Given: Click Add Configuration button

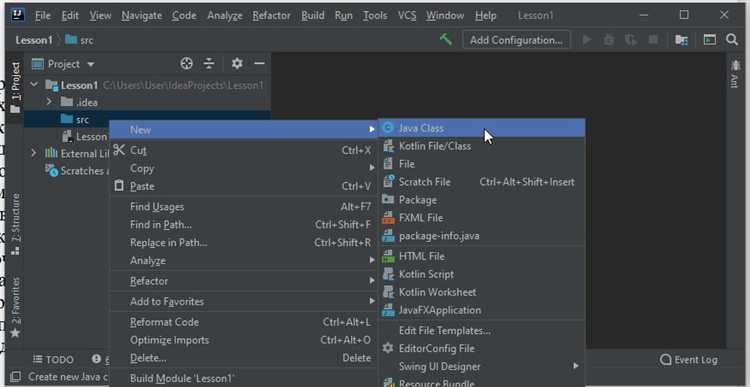Looking at the screenshot, I should coord(516,40).
